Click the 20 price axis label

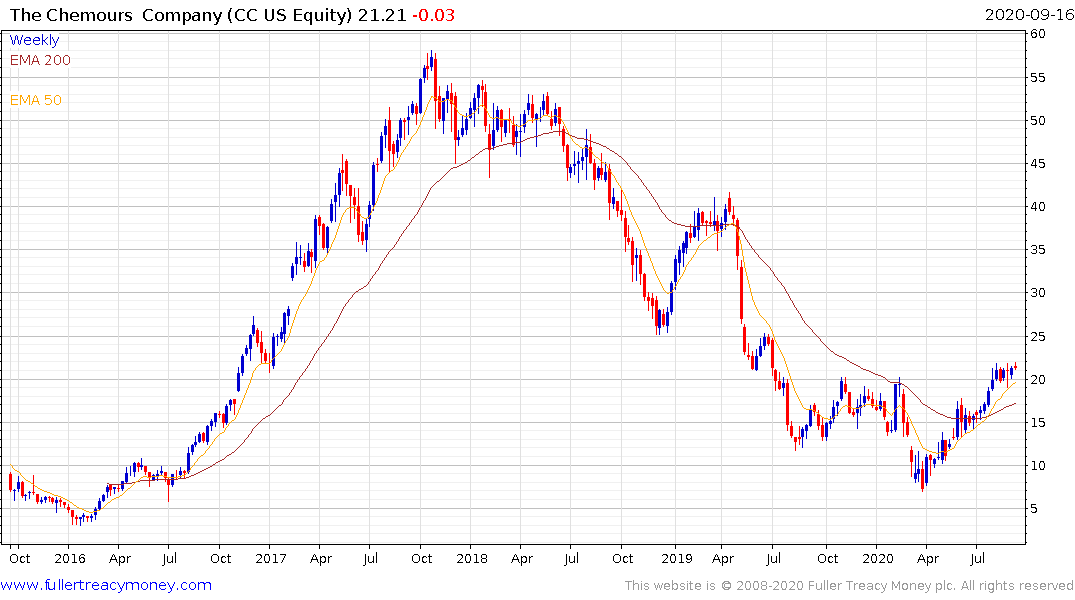pos(1037,379)
